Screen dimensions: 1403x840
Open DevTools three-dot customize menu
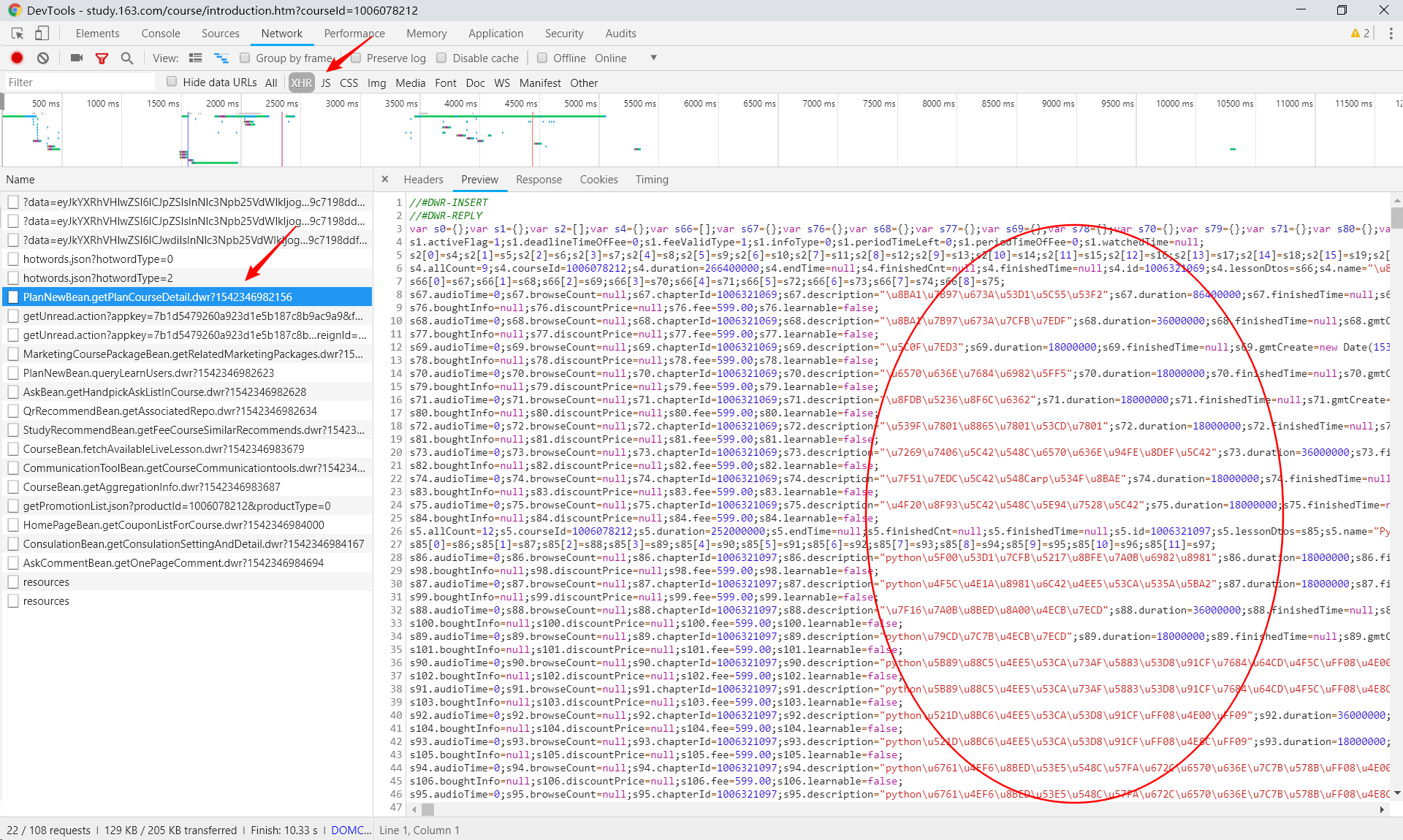tap(1391, 33)
